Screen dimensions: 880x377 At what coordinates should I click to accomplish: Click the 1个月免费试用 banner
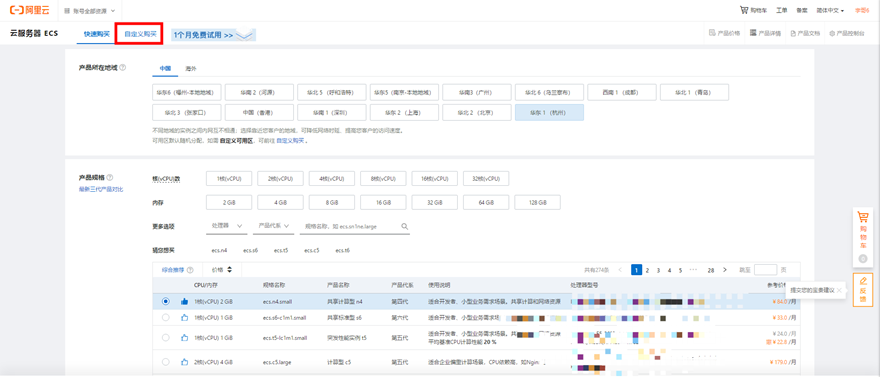[213, 35]
